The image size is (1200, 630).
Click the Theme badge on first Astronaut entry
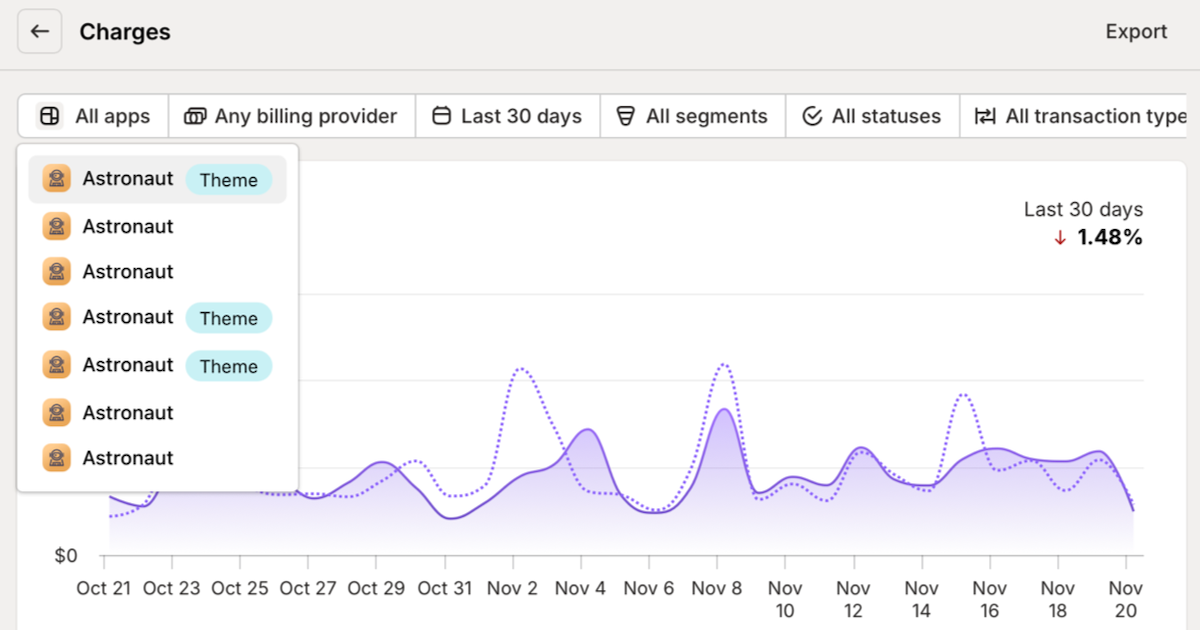[228, 180]
